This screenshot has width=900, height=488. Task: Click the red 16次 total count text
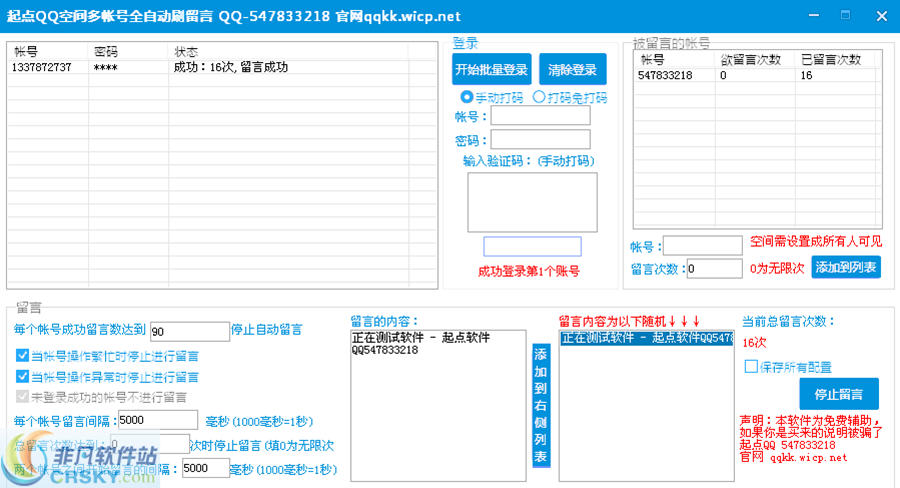(754, 343)
